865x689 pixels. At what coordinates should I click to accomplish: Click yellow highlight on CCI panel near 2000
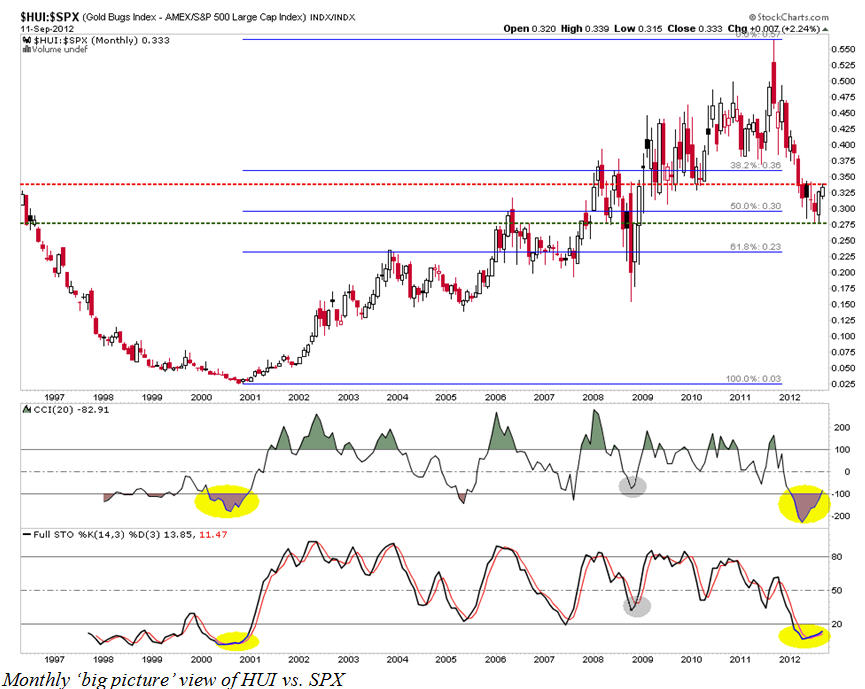(230, 500)
